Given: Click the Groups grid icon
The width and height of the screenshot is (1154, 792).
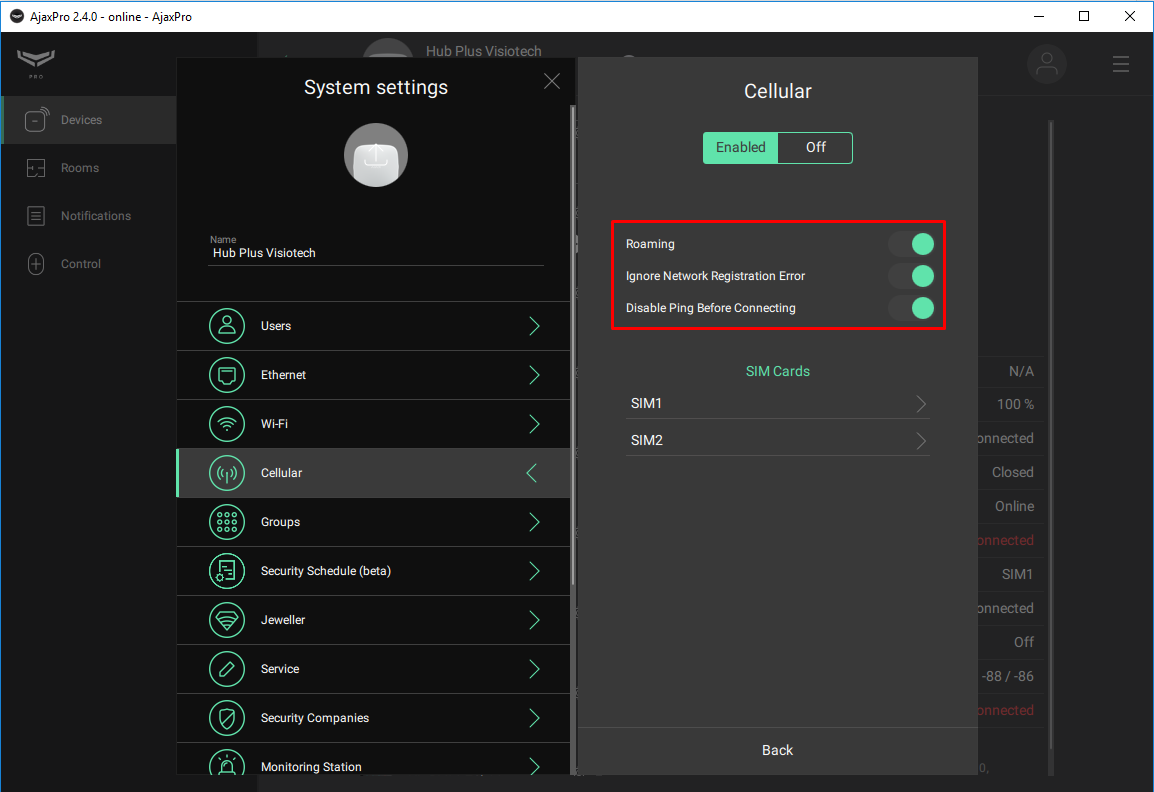Looking at the screenshot, I should click(227, 522).
